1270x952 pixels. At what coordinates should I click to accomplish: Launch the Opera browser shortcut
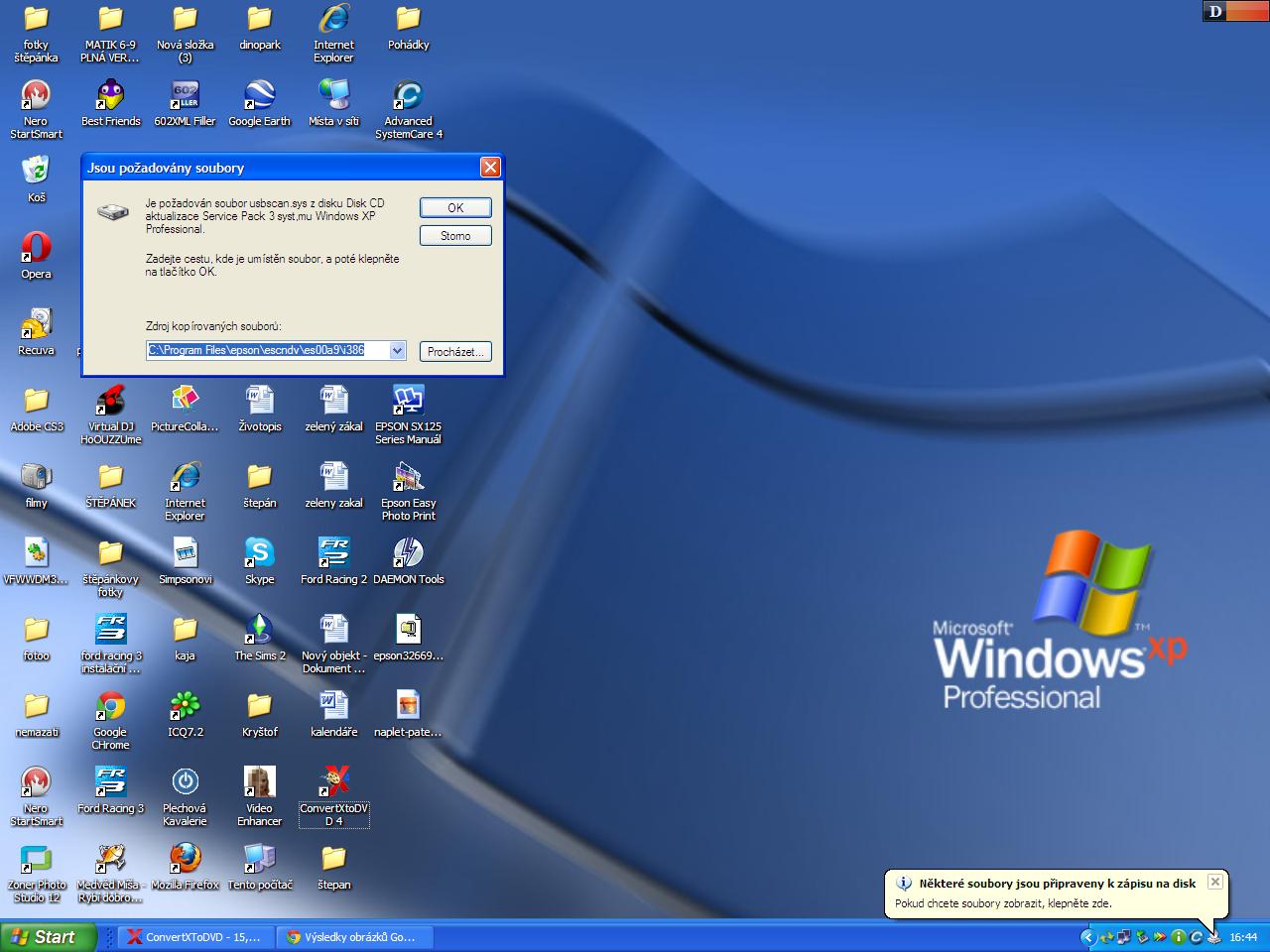tap(36, 255)
